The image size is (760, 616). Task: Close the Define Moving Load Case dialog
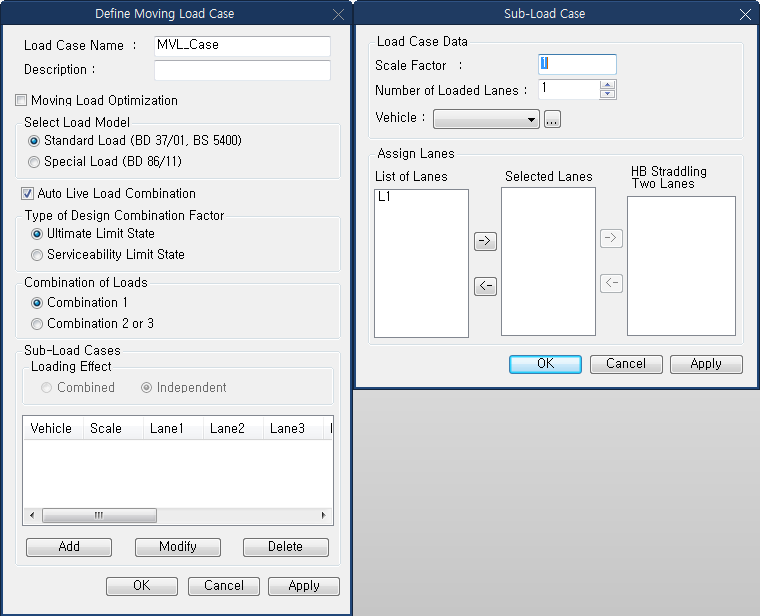tap(337, 14)
